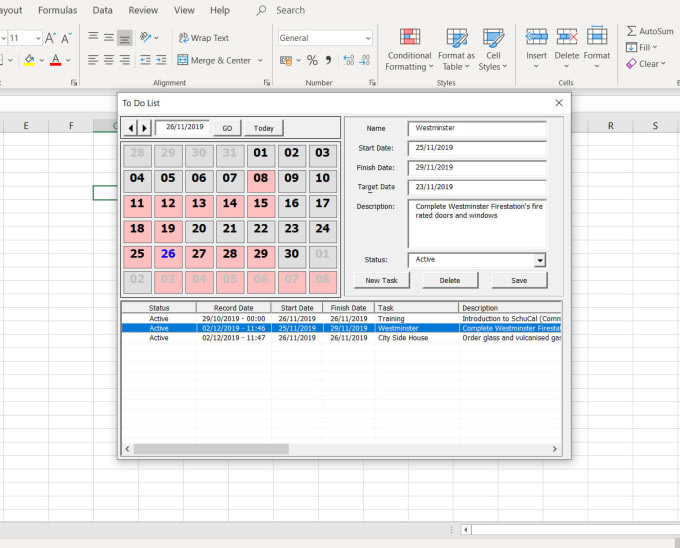Select day 15 in the calendar
Viewport: 680px width, 548px height.
(260, 204)
